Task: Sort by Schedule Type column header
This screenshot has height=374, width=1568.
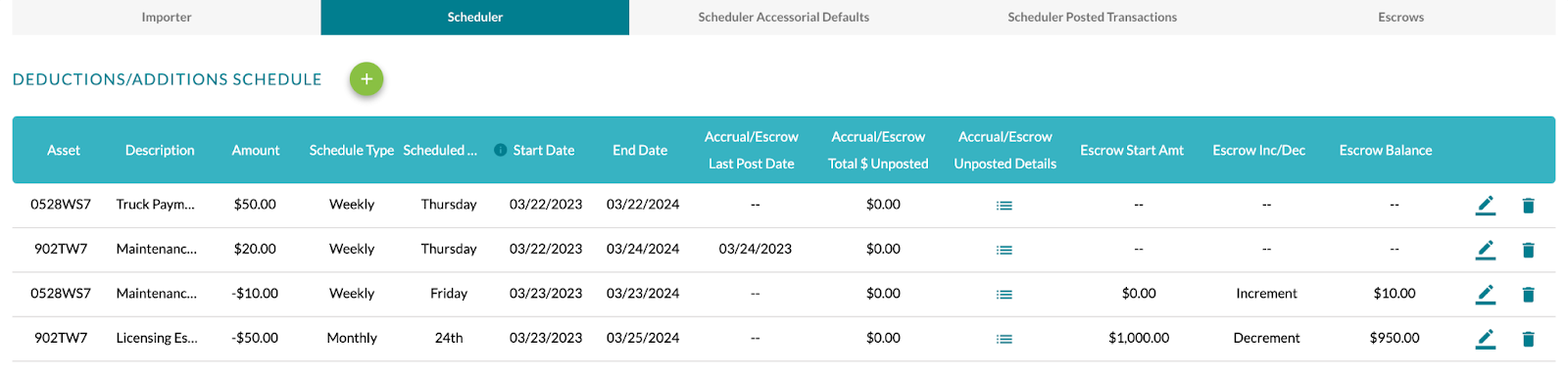Action: point(352,150)
